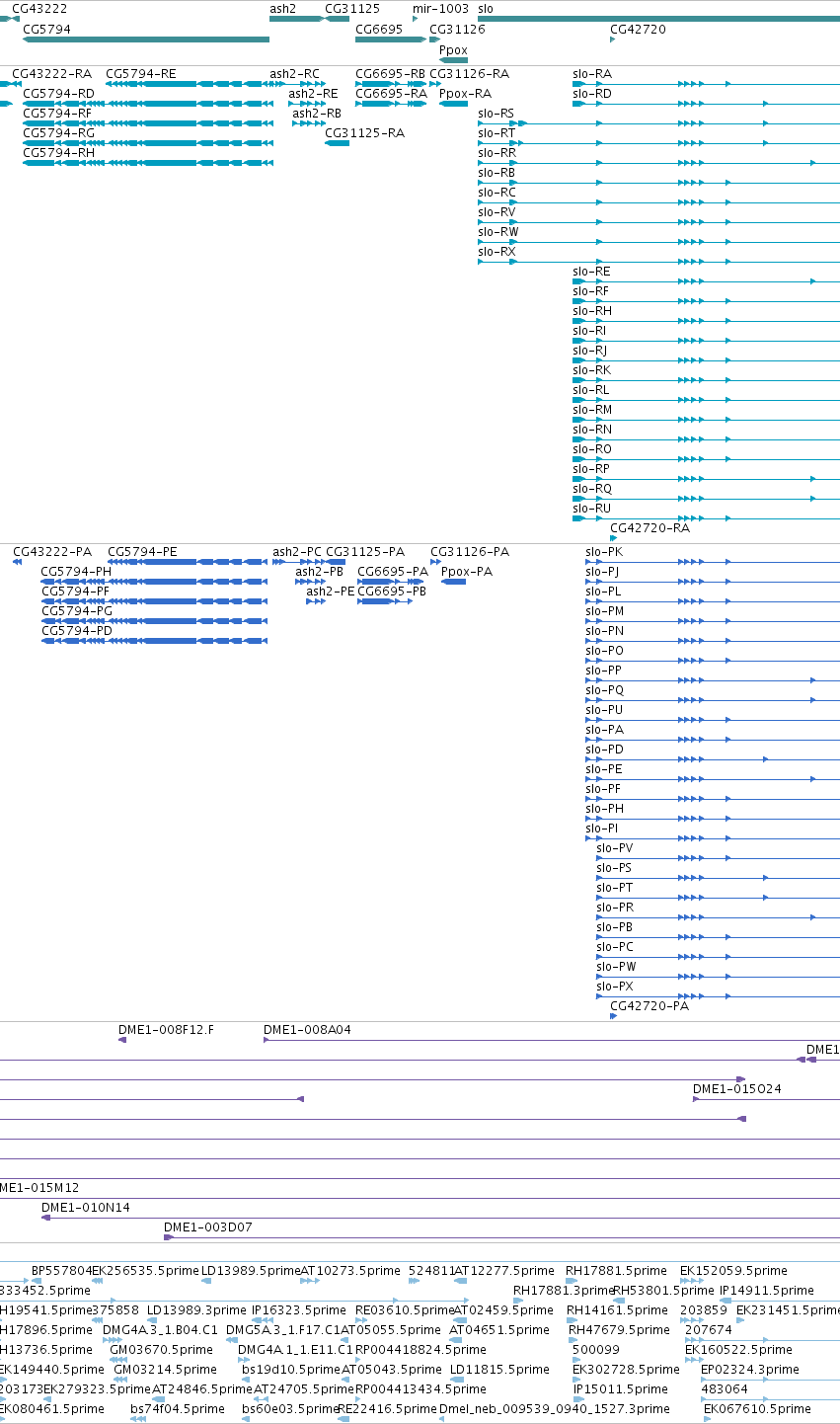
Task: Click the CG5794 gene label
Action: 46,30
